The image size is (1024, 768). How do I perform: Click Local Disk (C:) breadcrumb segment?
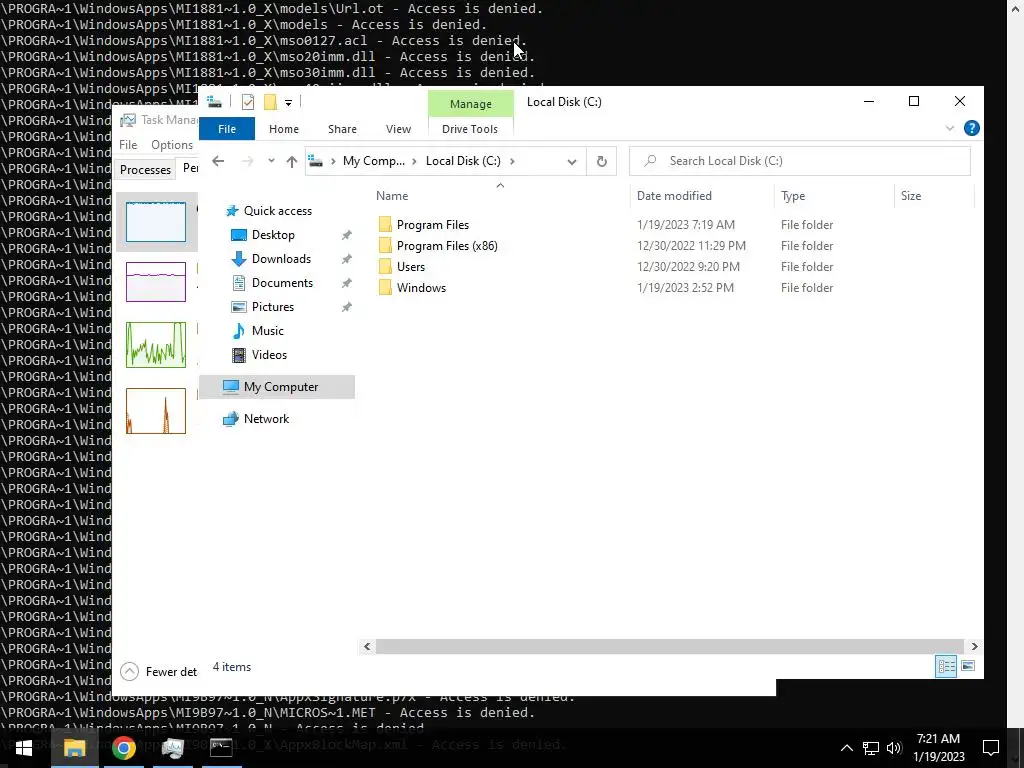[x=463, y=161]
